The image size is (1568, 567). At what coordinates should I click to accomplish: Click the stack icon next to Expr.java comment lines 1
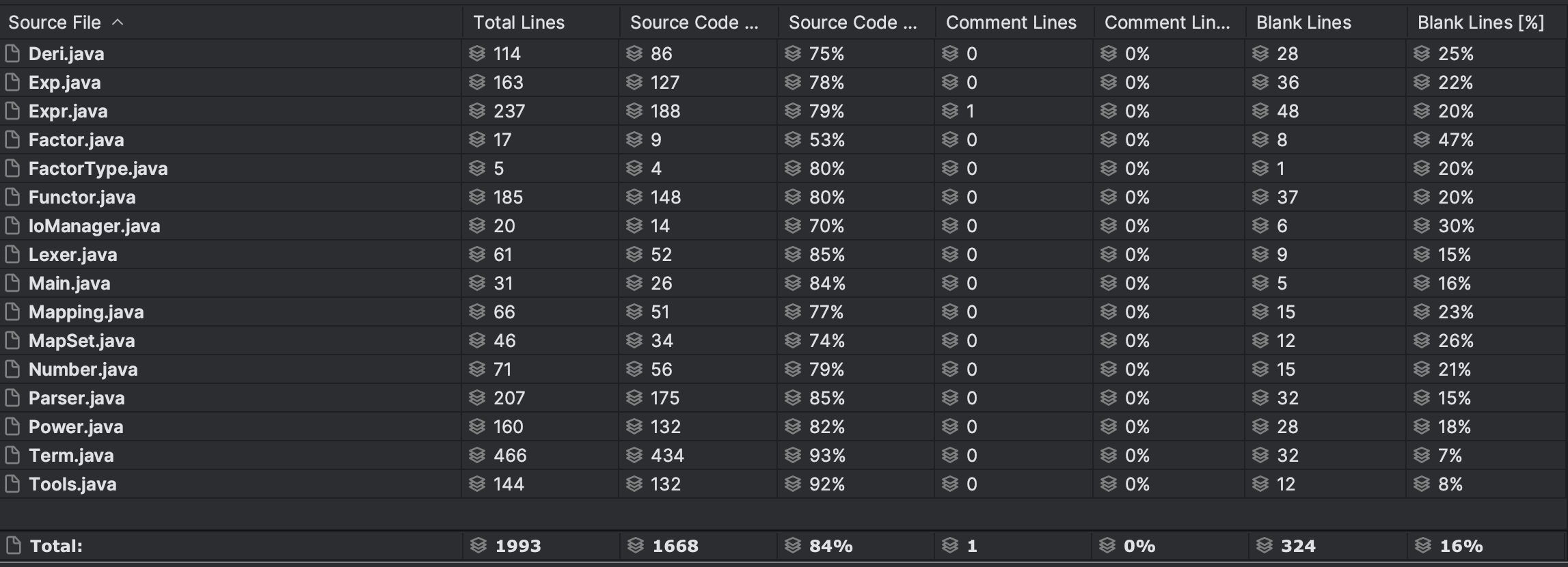click(x=950, y=111)
